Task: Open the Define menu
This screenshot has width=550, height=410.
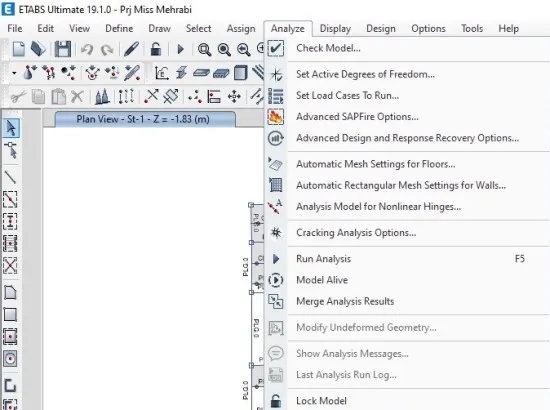Action: 119,28
